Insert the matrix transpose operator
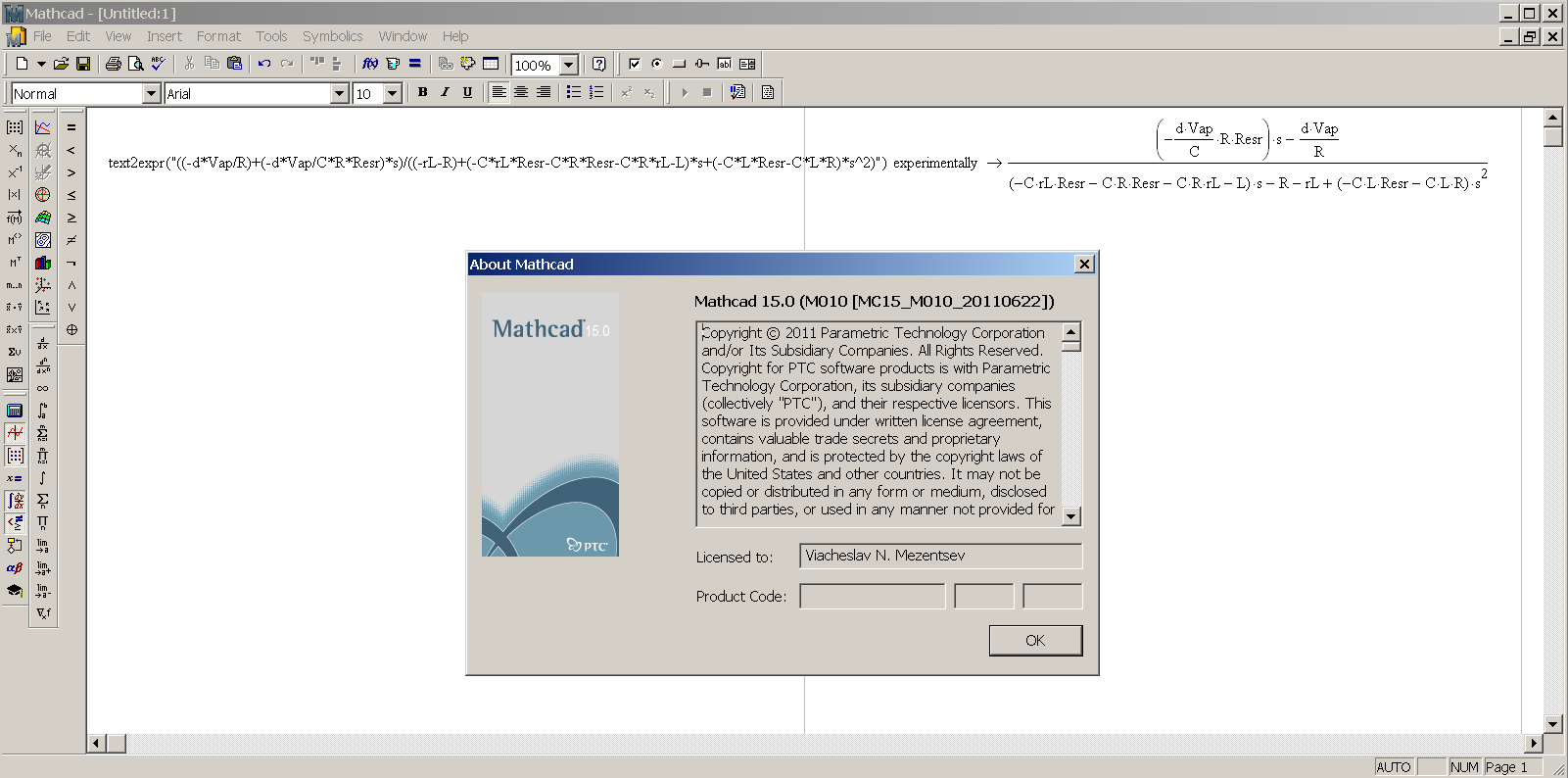 tap(15, 263)
